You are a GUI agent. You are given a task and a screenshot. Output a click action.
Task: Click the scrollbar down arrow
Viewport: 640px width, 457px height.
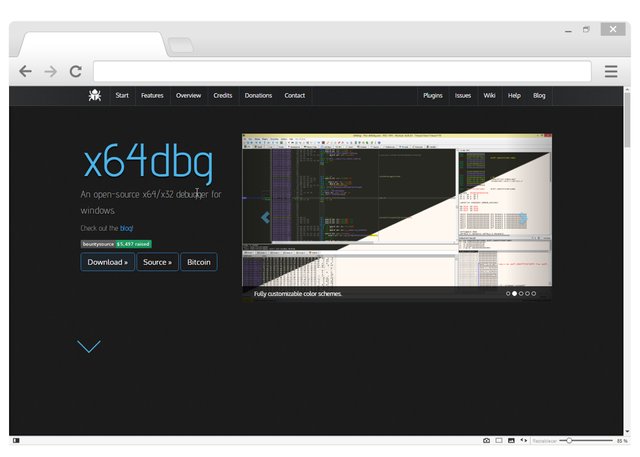click(x=627, y=432)
